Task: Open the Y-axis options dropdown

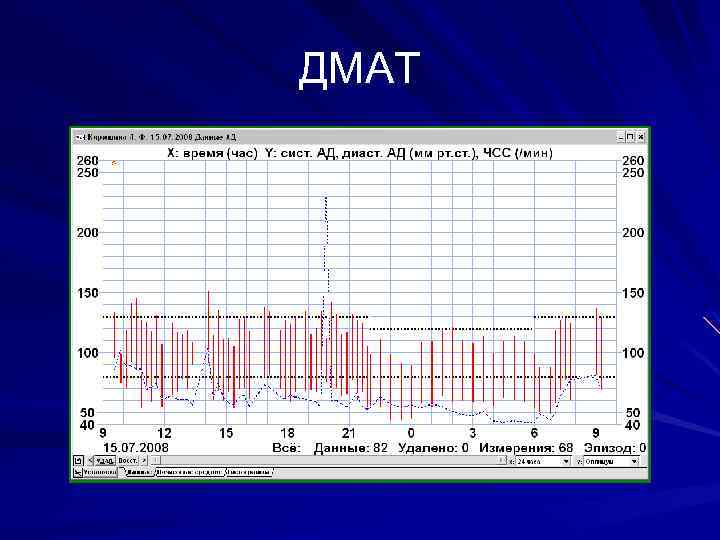Action: [611, 461]
